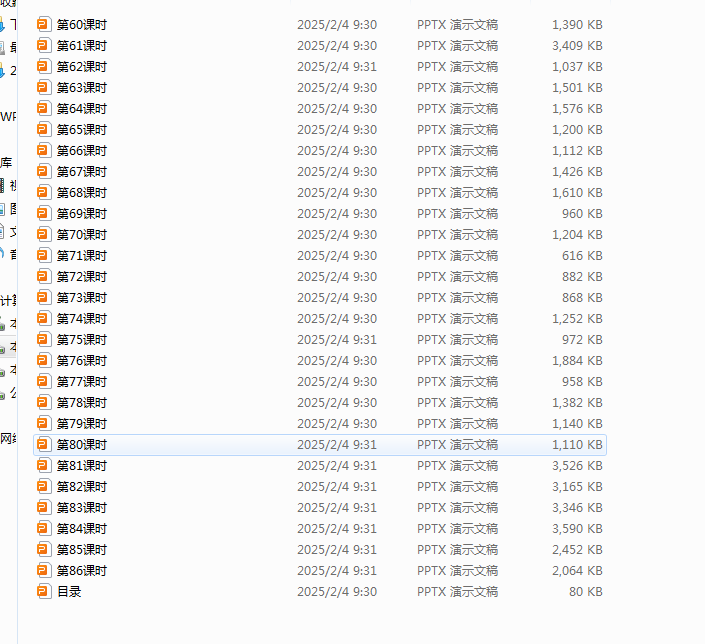Viewport: 705px width, 644px height.
Task: Click the file name 第70课时
Action: point(82,234)
